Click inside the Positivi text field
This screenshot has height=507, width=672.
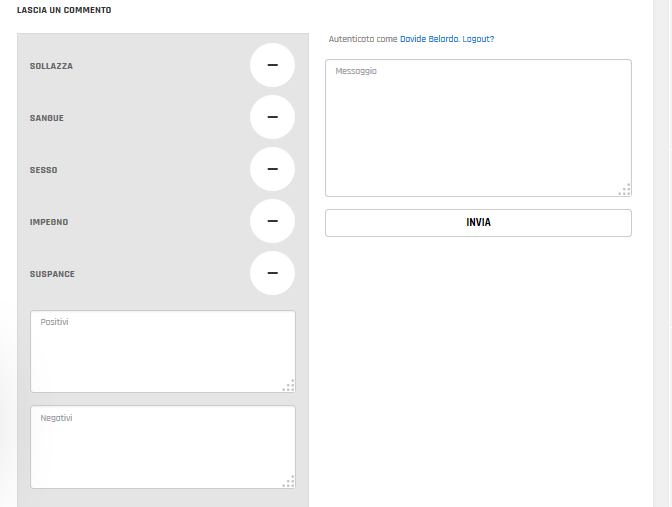(162, 351)
